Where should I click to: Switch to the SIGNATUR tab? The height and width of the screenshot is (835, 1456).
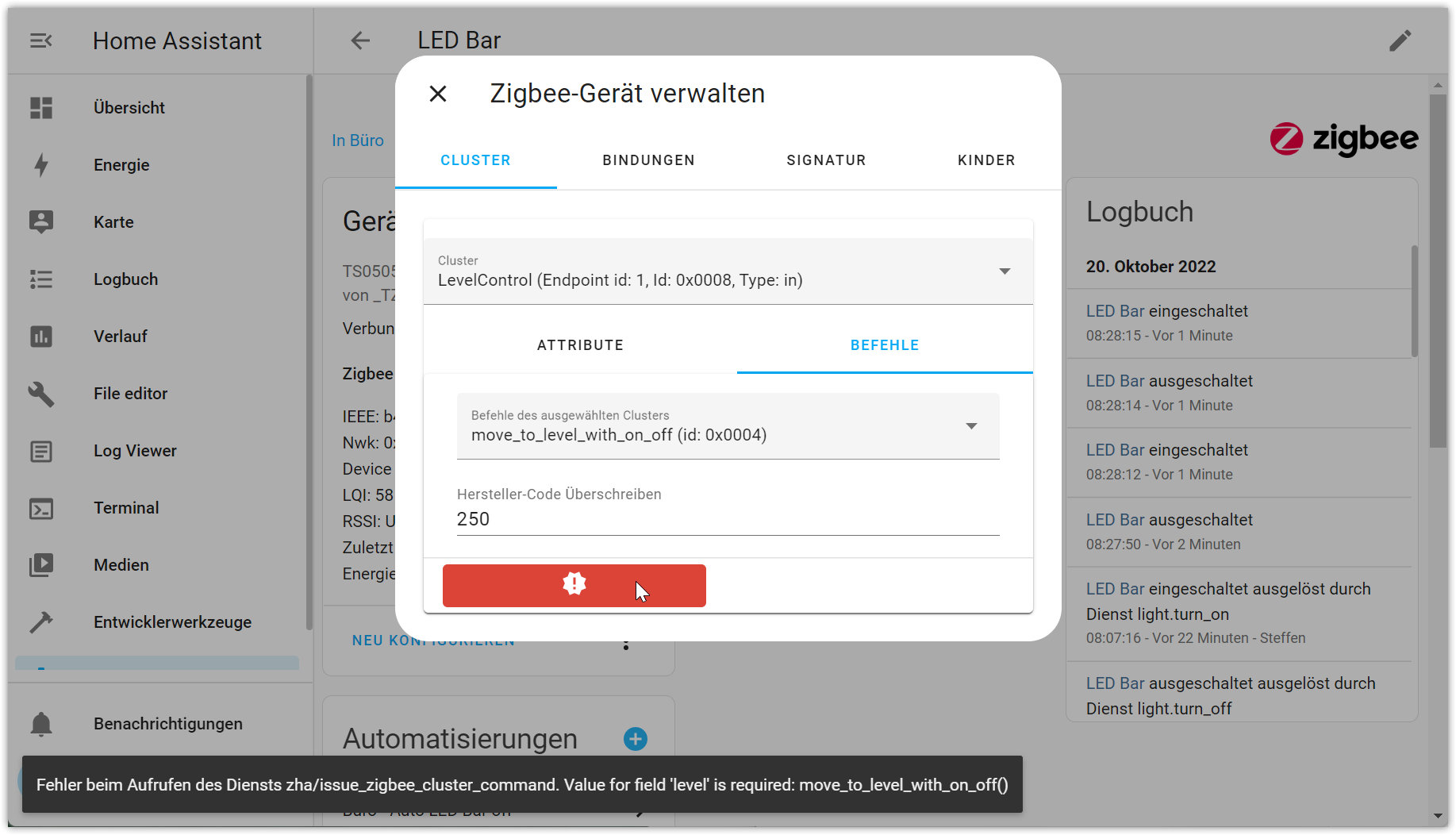point(826,160)
